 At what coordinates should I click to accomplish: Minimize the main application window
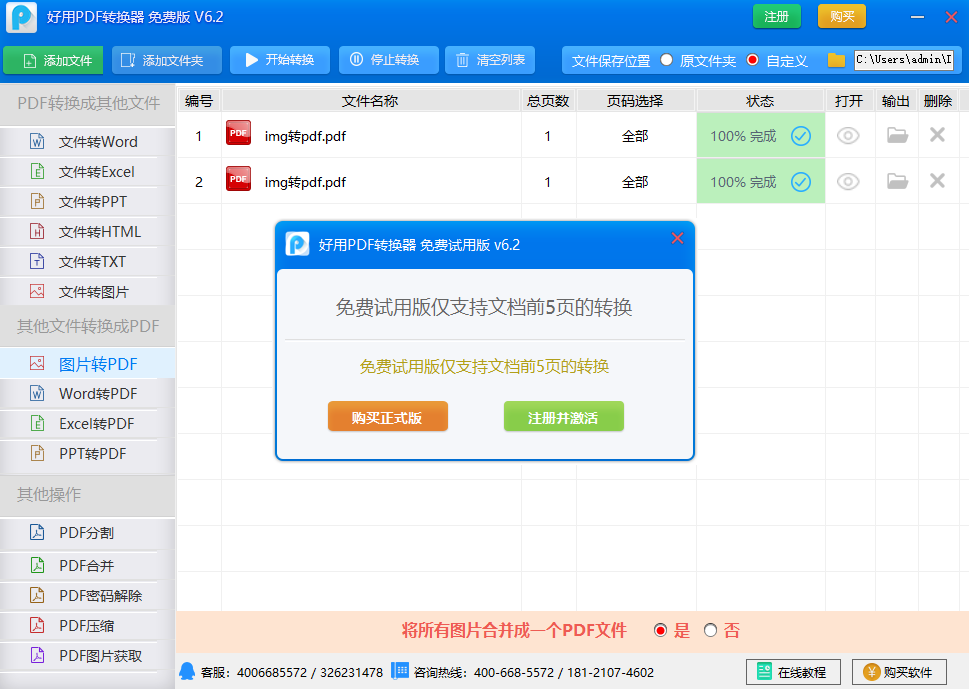[917, 17]
